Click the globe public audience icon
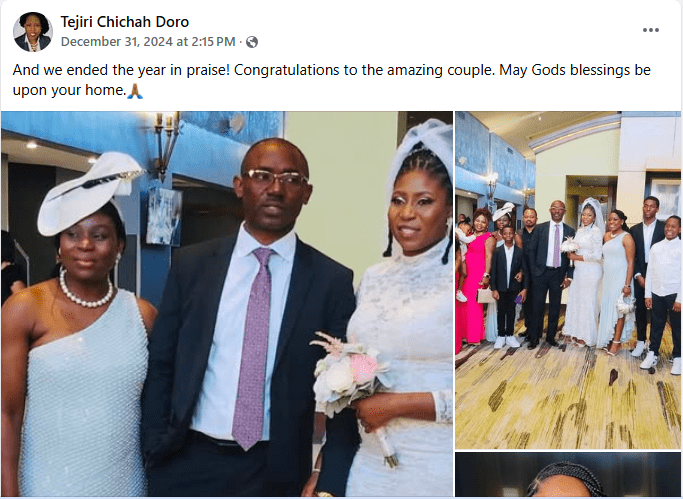Screen dimensions: 683x499 click(x=252, y=42)
